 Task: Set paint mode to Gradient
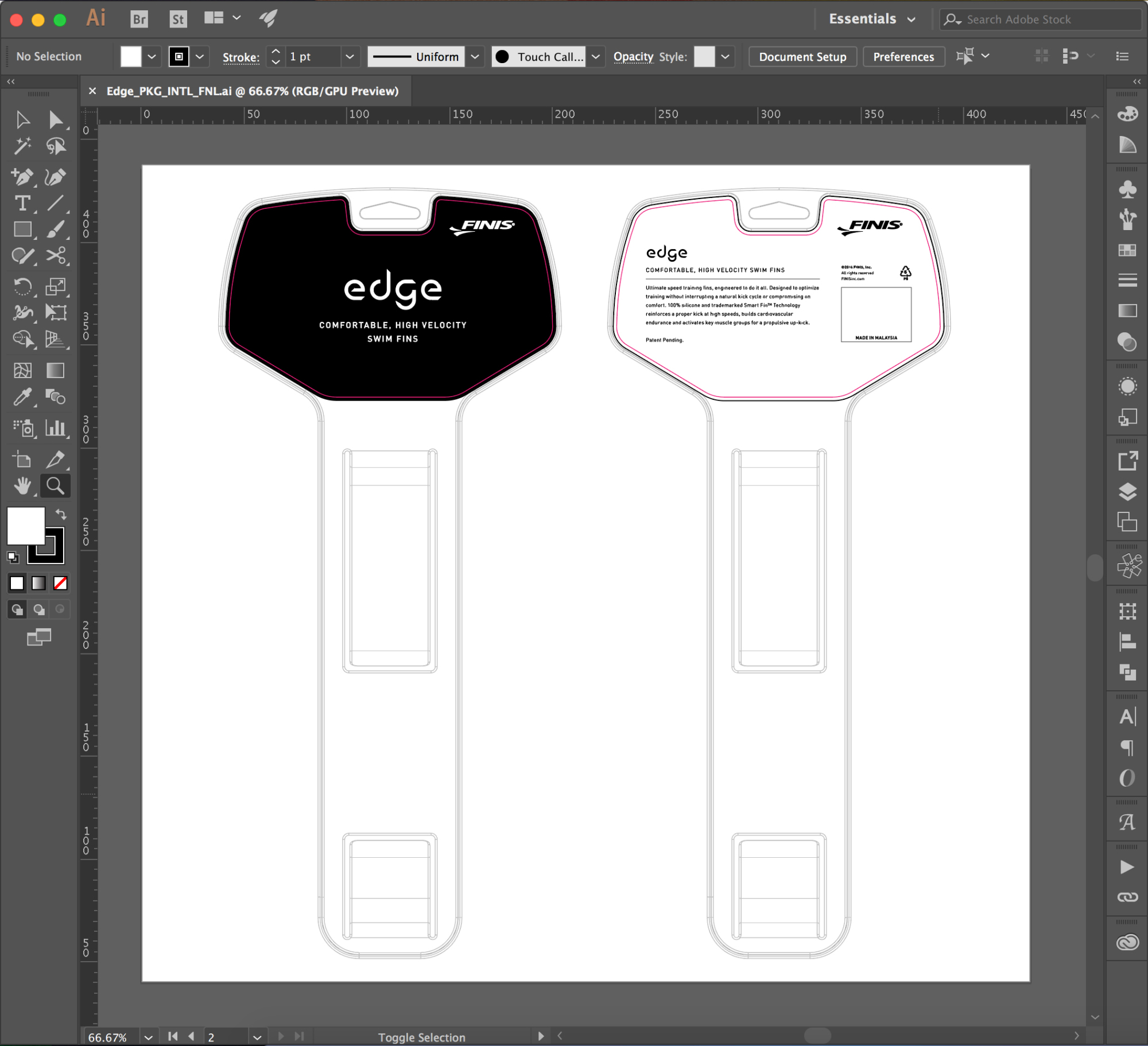(38, 583)
